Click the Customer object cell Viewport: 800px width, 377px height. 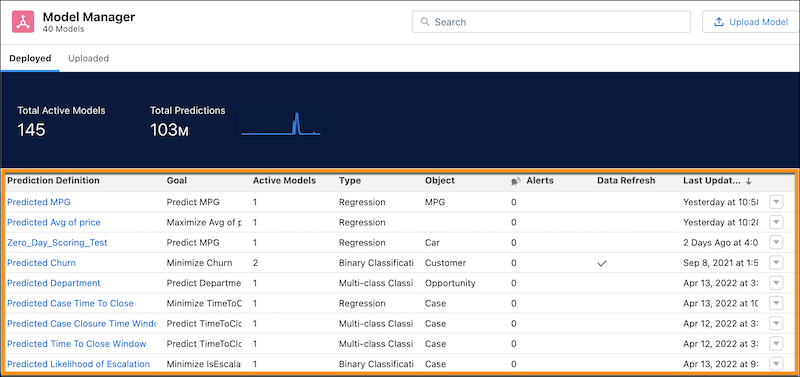445,263
